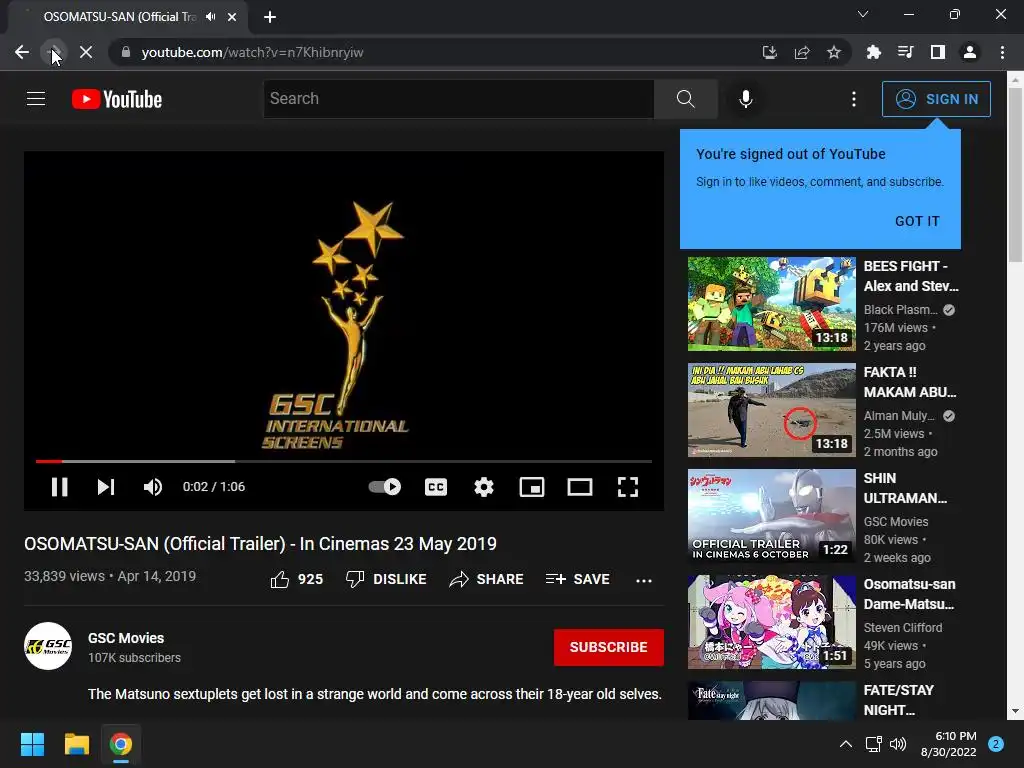Click the Chrome taskbar icon
The image size is (1024, 768).
tap(121, 744)
